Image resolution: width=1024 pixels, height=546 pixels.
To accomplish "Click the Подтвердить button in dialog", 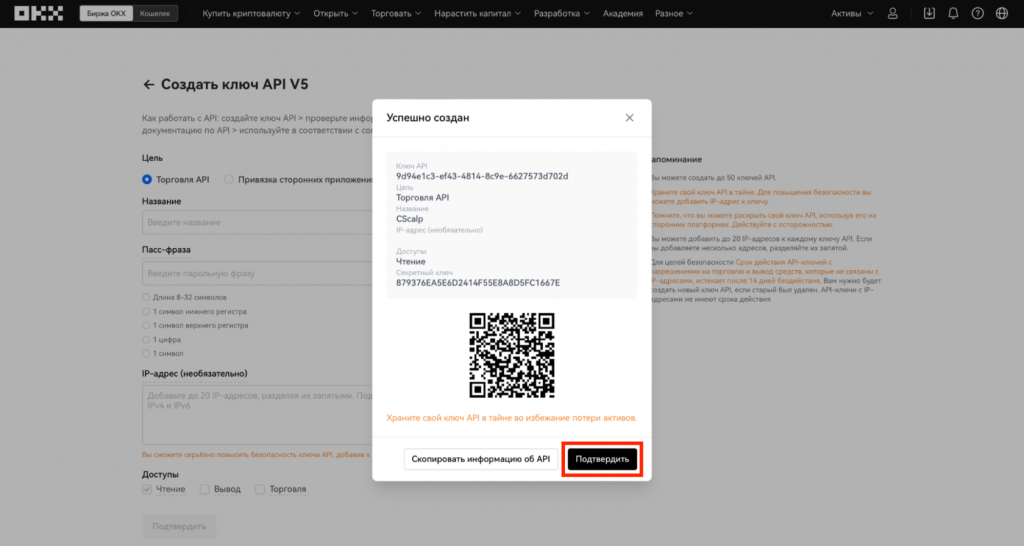I will tap(603, 459).
